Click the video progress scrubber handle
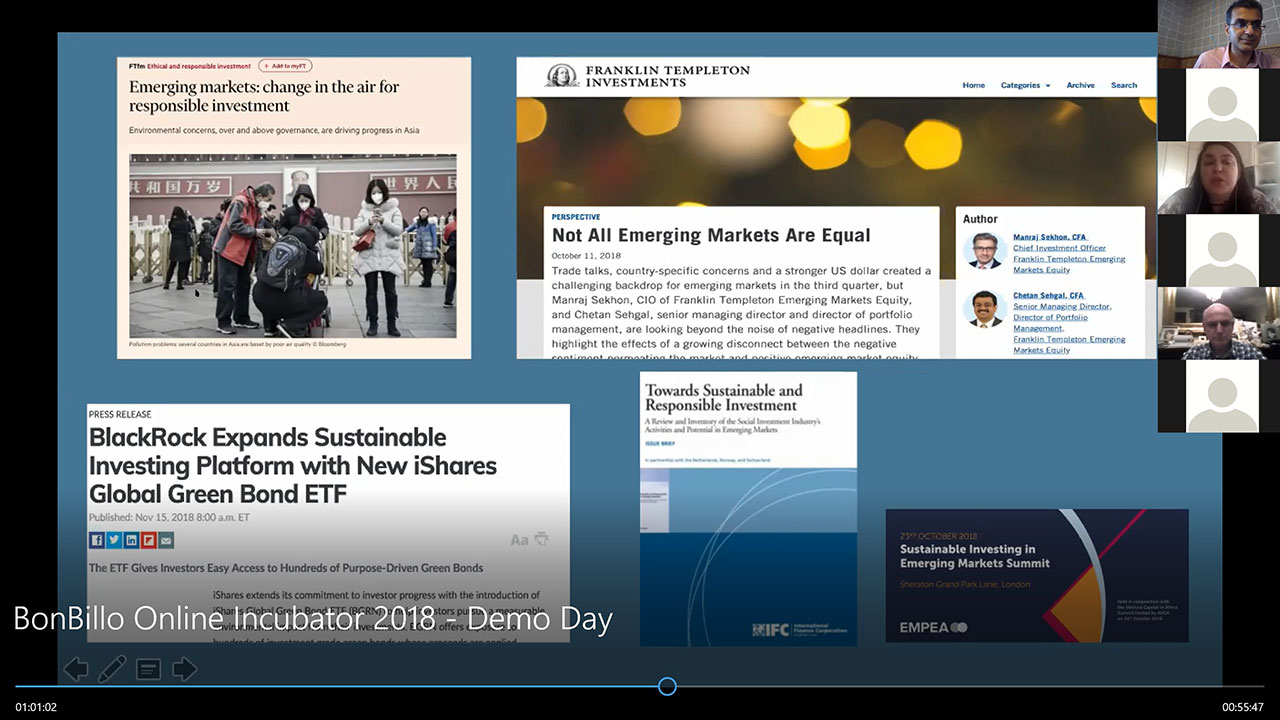Screen dimensions: 1280x720 pos(667,686)
